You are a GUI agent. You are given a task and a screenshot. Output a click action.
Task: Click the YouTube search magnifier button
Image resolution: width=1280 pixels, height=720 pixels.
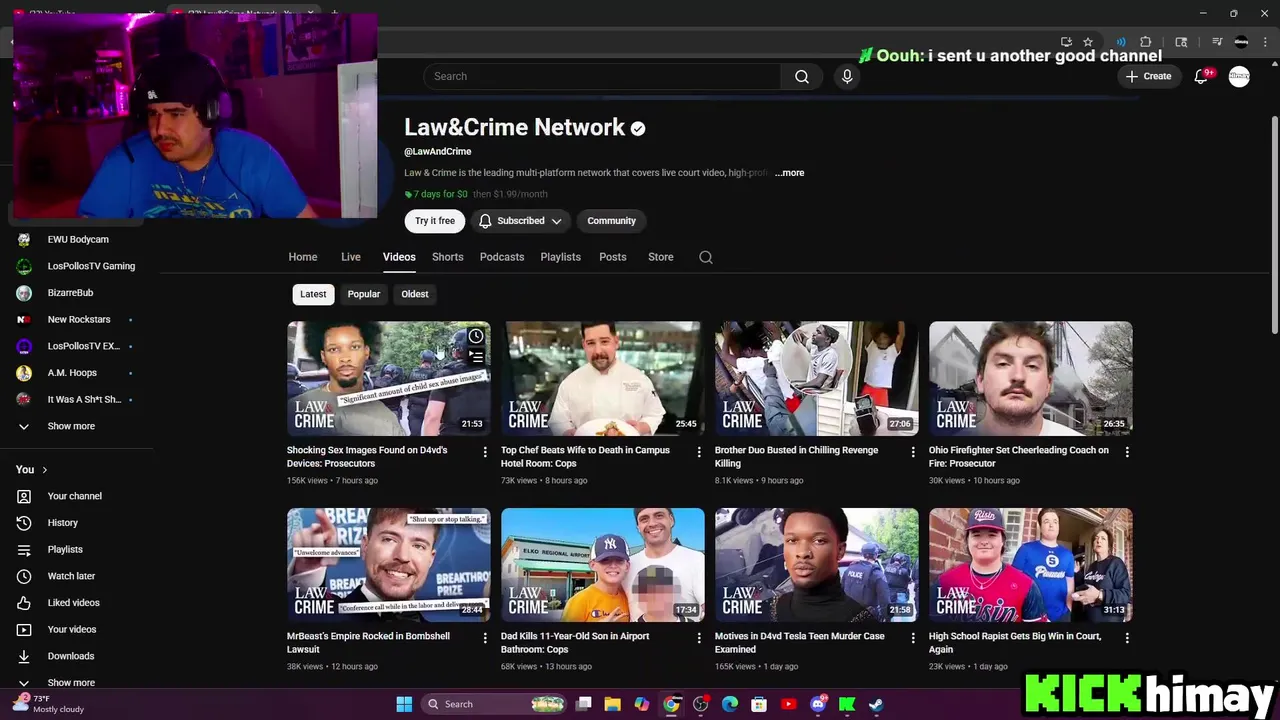coord(802,76)
